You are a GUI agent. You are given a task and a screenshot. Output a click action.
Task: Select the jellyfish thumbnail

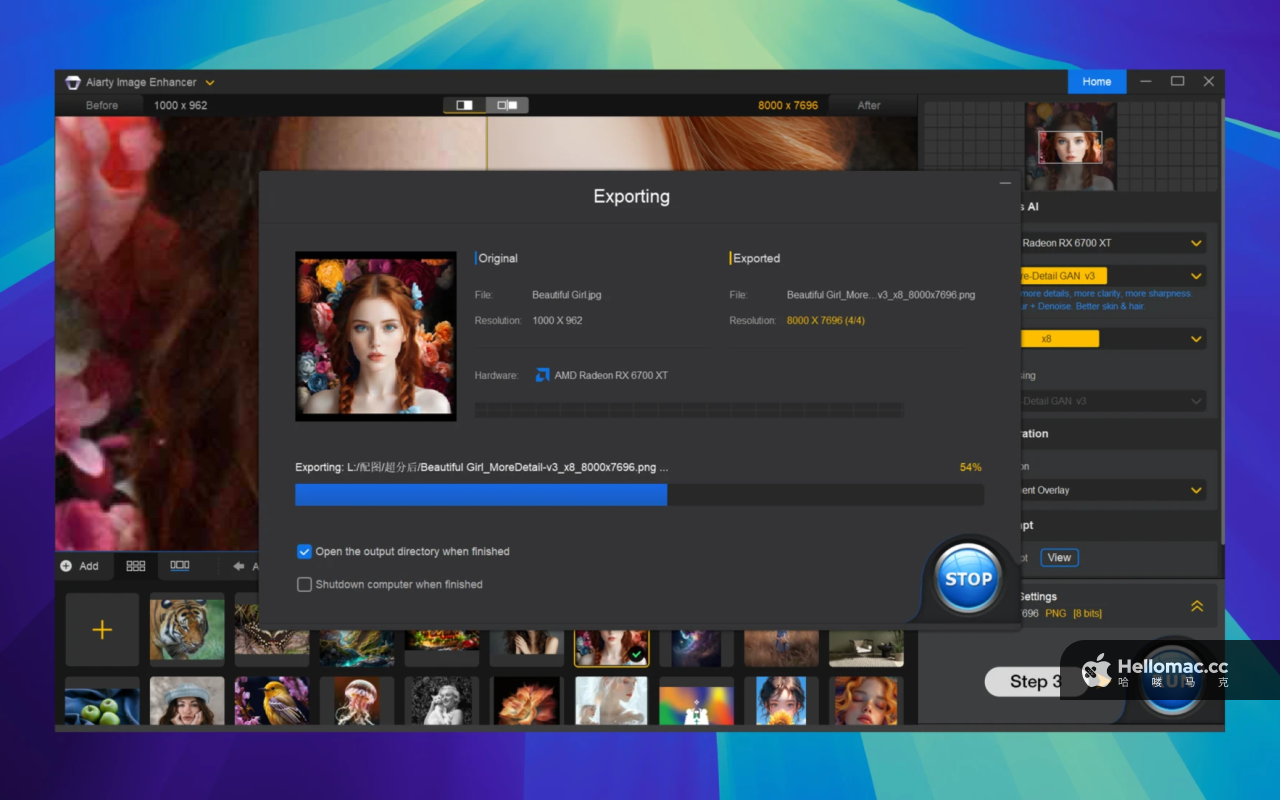[x=357, y=701]
